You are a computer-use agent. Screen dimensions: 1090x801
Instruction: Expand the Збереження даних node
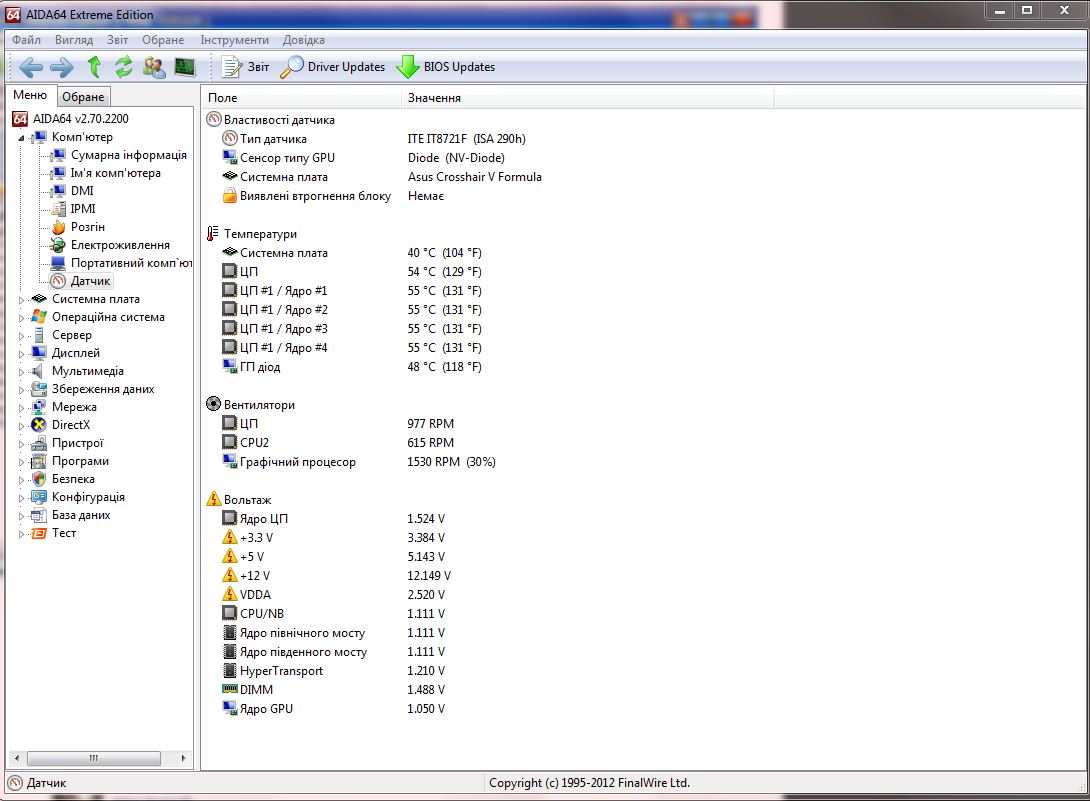point(21,390)
